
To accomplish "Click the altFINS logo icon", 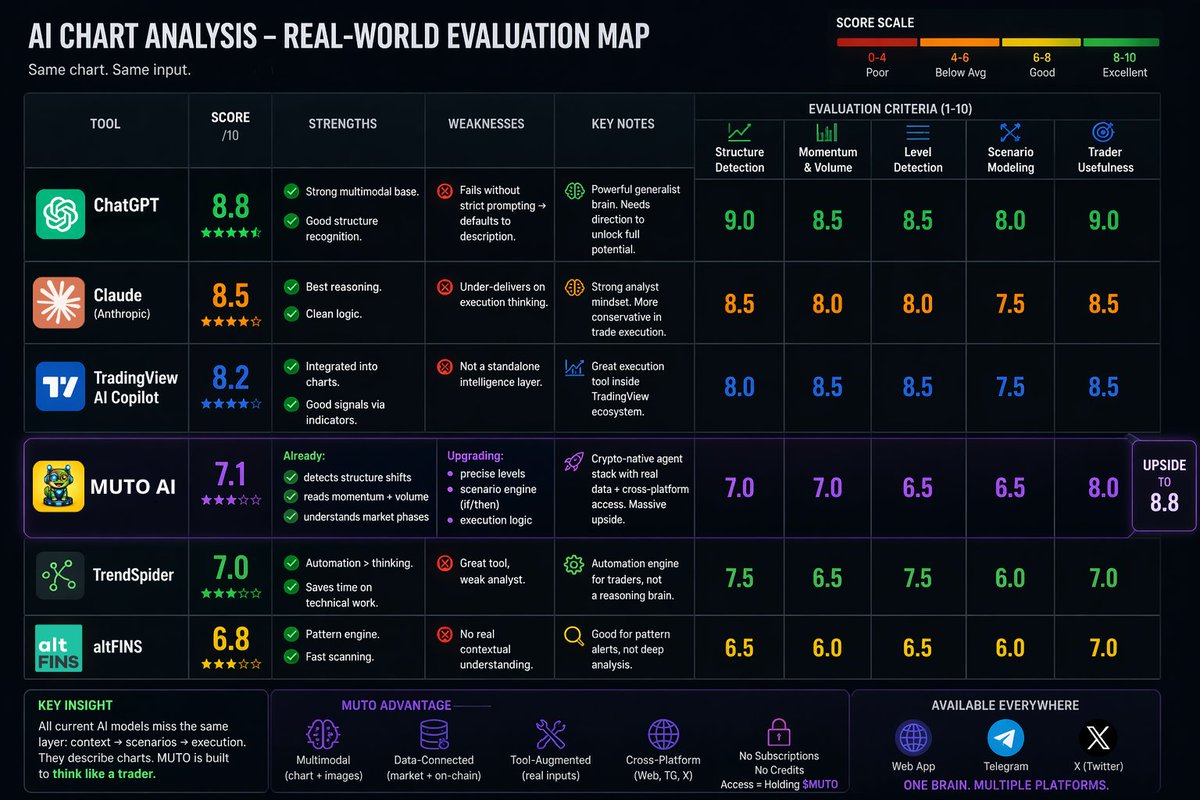I will click(x=60, y=647).
